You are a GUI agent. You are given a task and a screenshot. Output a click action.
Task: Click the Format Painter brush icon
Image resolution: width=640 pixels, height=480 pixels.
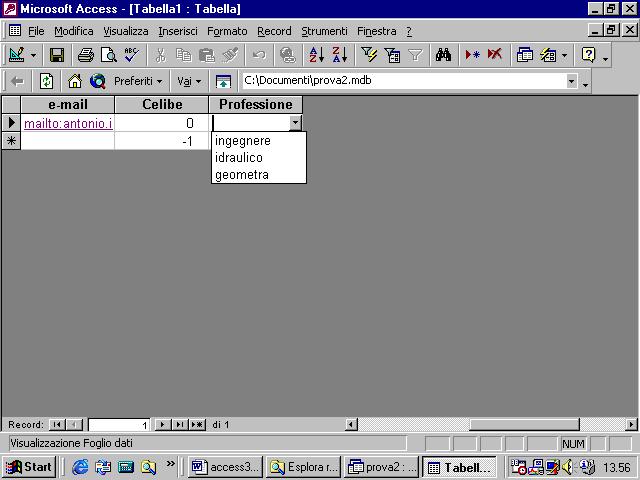click(x=230, y=55)
